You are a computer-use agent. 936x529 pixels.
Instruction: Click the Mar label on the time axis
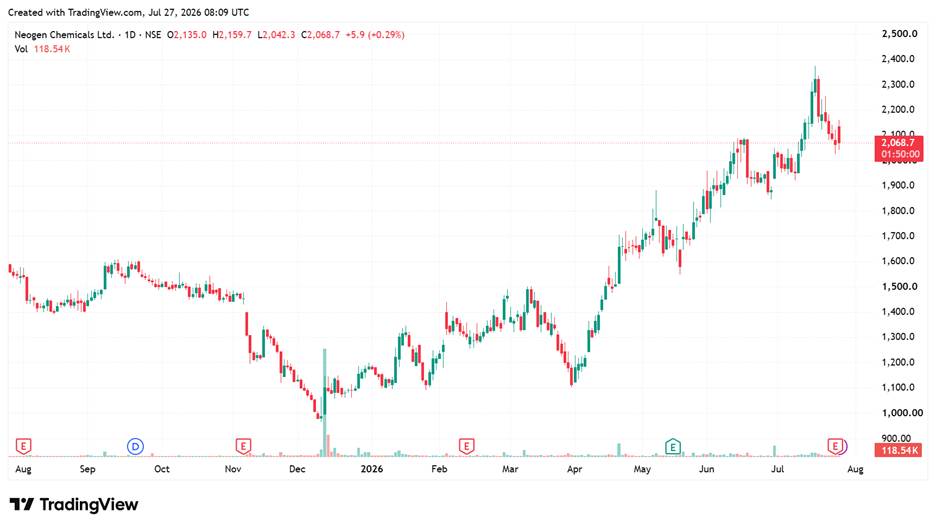point(510,469)
